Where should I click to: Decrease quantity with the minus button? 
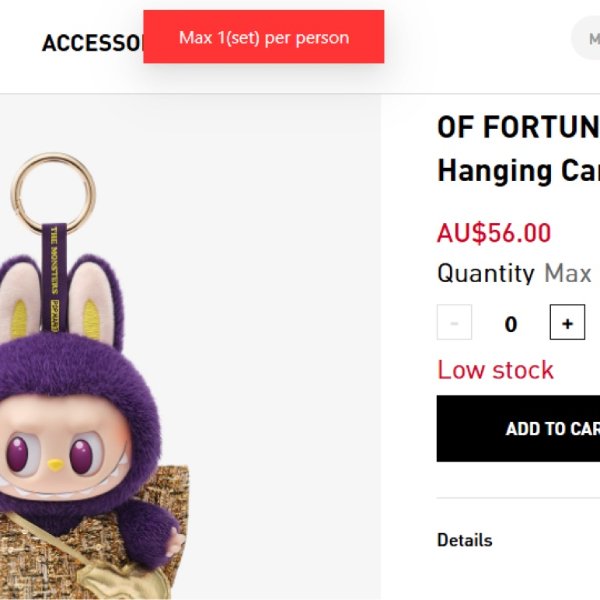(454, 323)
